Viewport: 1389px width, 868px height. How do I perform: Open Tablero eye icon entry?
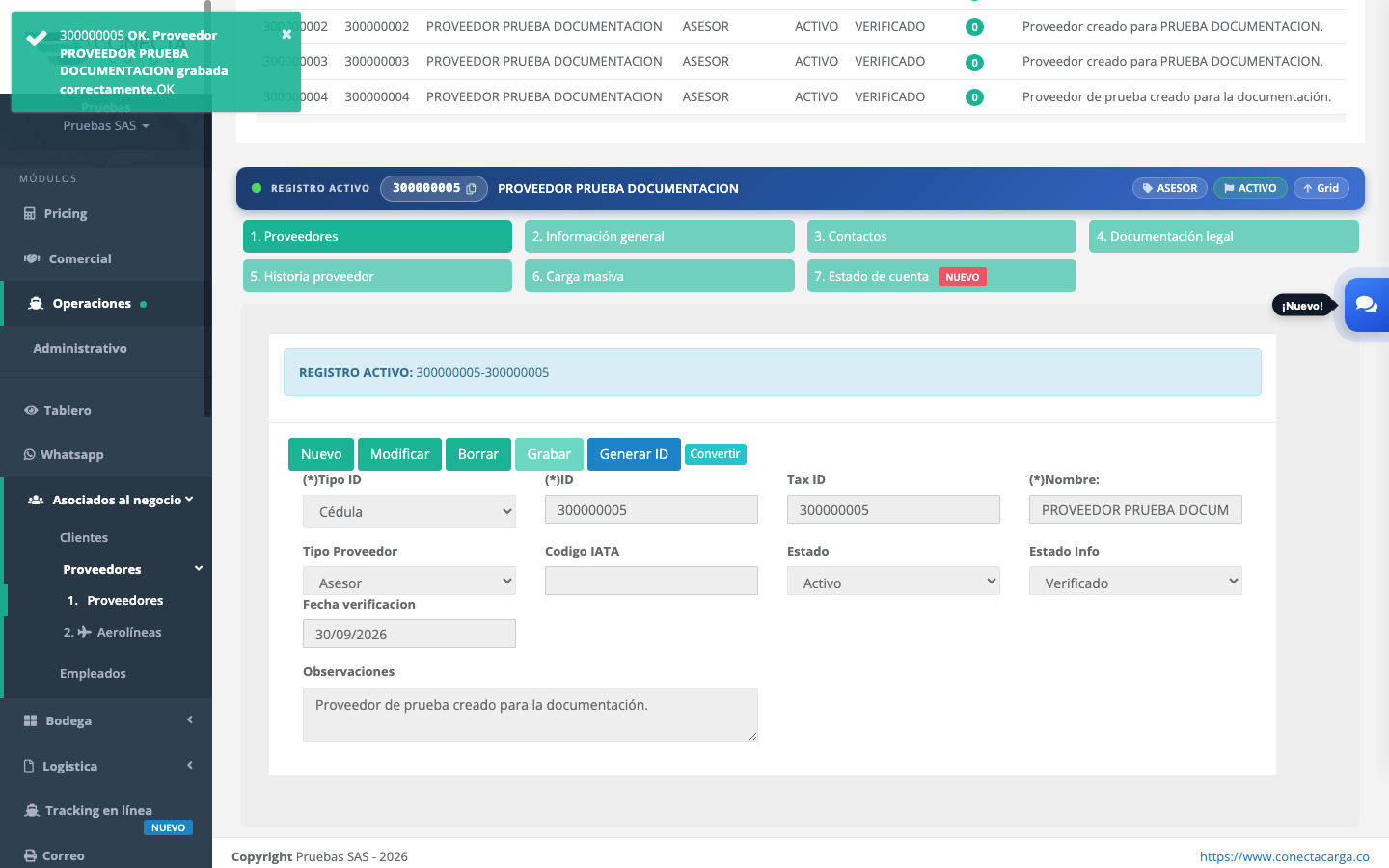coord(31,410)
